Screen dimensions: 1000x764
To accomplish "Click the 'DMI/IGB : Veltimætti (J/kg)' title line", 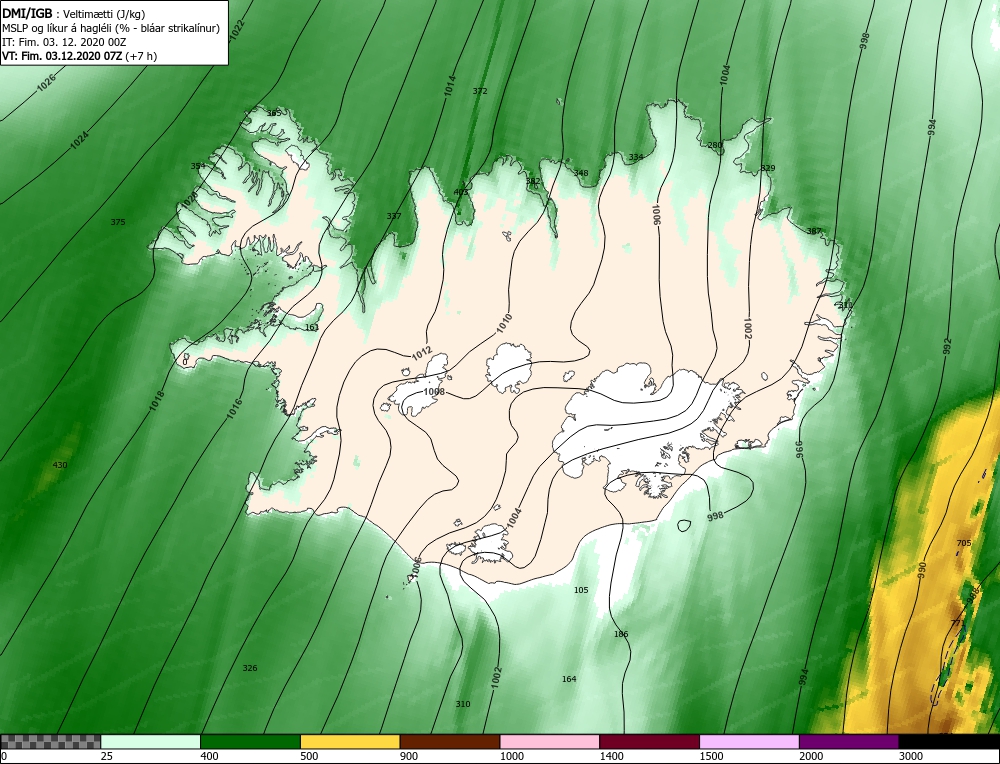I will coord(74,14).
